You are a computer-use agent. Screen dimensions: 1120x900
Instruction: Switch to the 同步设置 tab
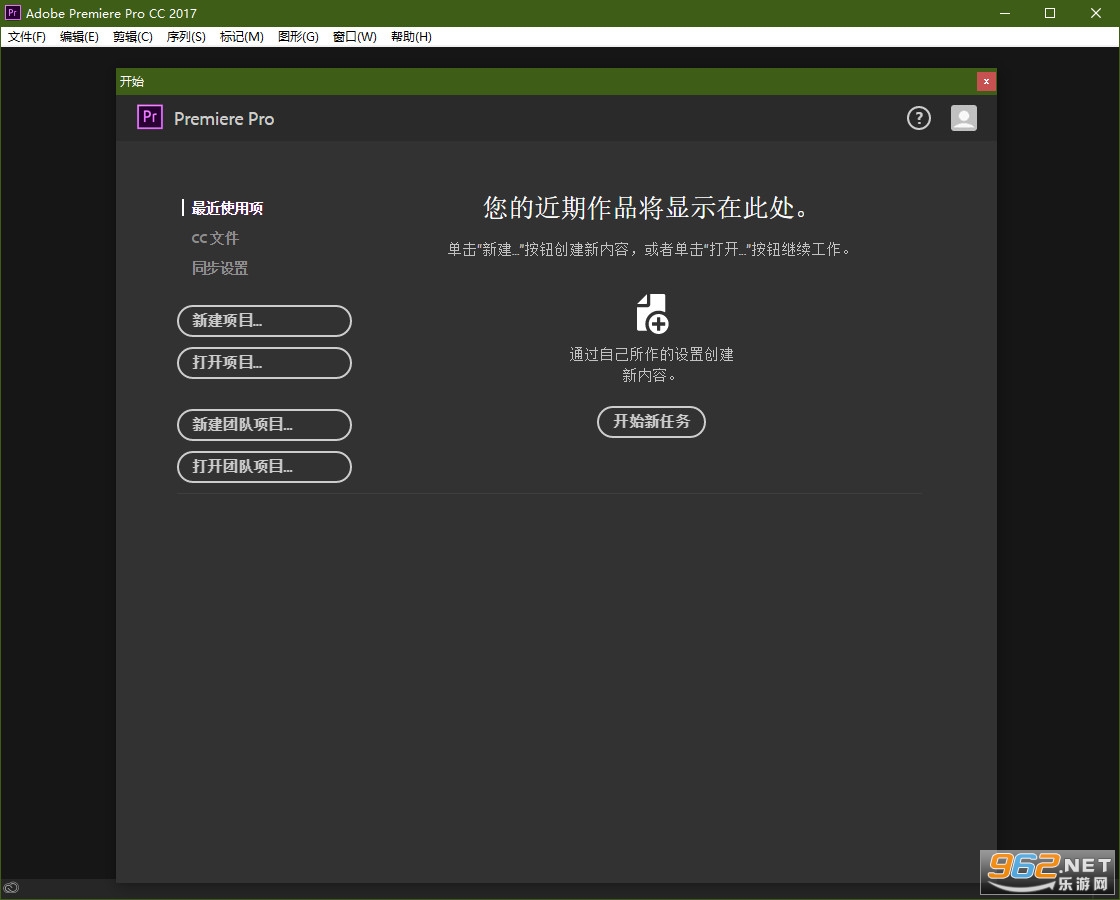point(219,268)
